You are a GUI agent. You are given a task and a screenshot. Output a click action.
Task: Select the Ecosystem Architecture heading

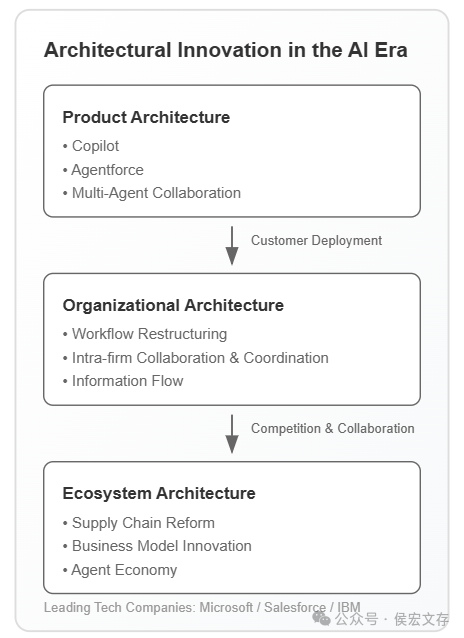click(159, 493)
